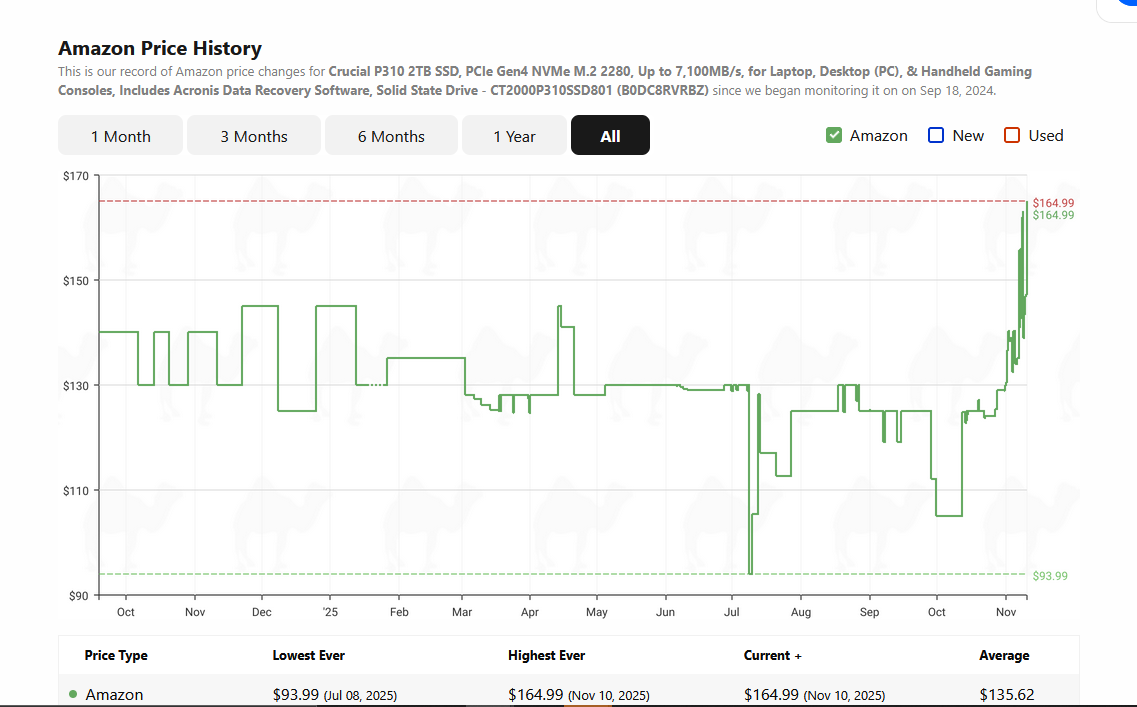Click the $135.62 average value

pyautogui.click(x=1006, y=695)
